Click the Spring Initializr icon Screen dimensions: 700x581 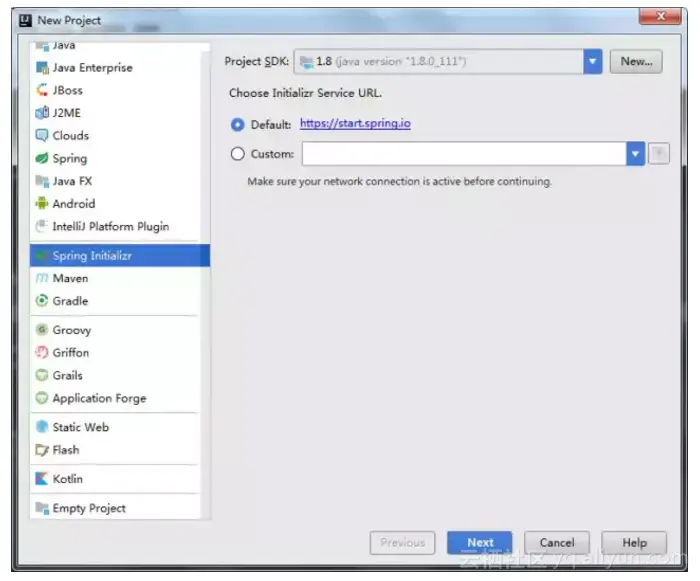pyautogui.click(x=42, y=255)
